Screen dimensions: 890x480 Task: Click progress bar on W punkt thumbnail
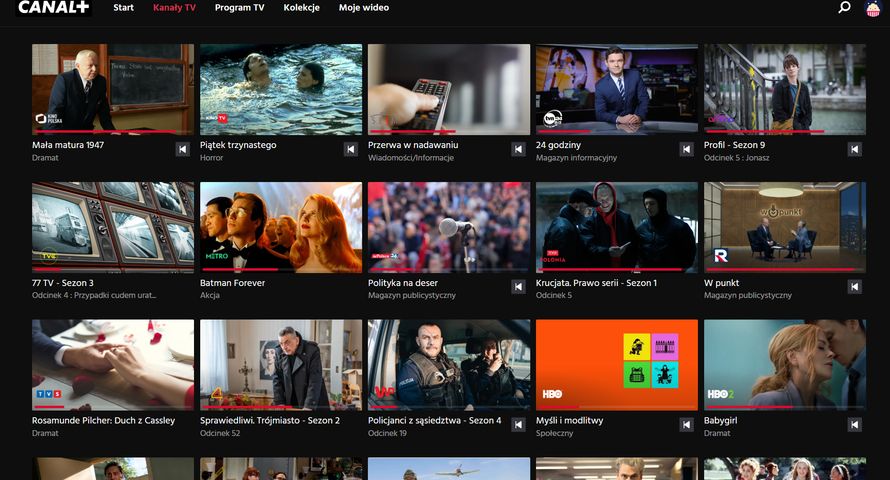tap(785, 270)
